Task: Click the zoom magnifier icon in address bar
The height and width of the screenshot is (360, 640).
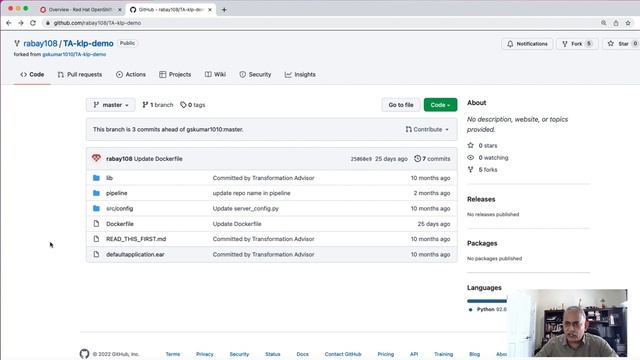Action: point(603,23)
